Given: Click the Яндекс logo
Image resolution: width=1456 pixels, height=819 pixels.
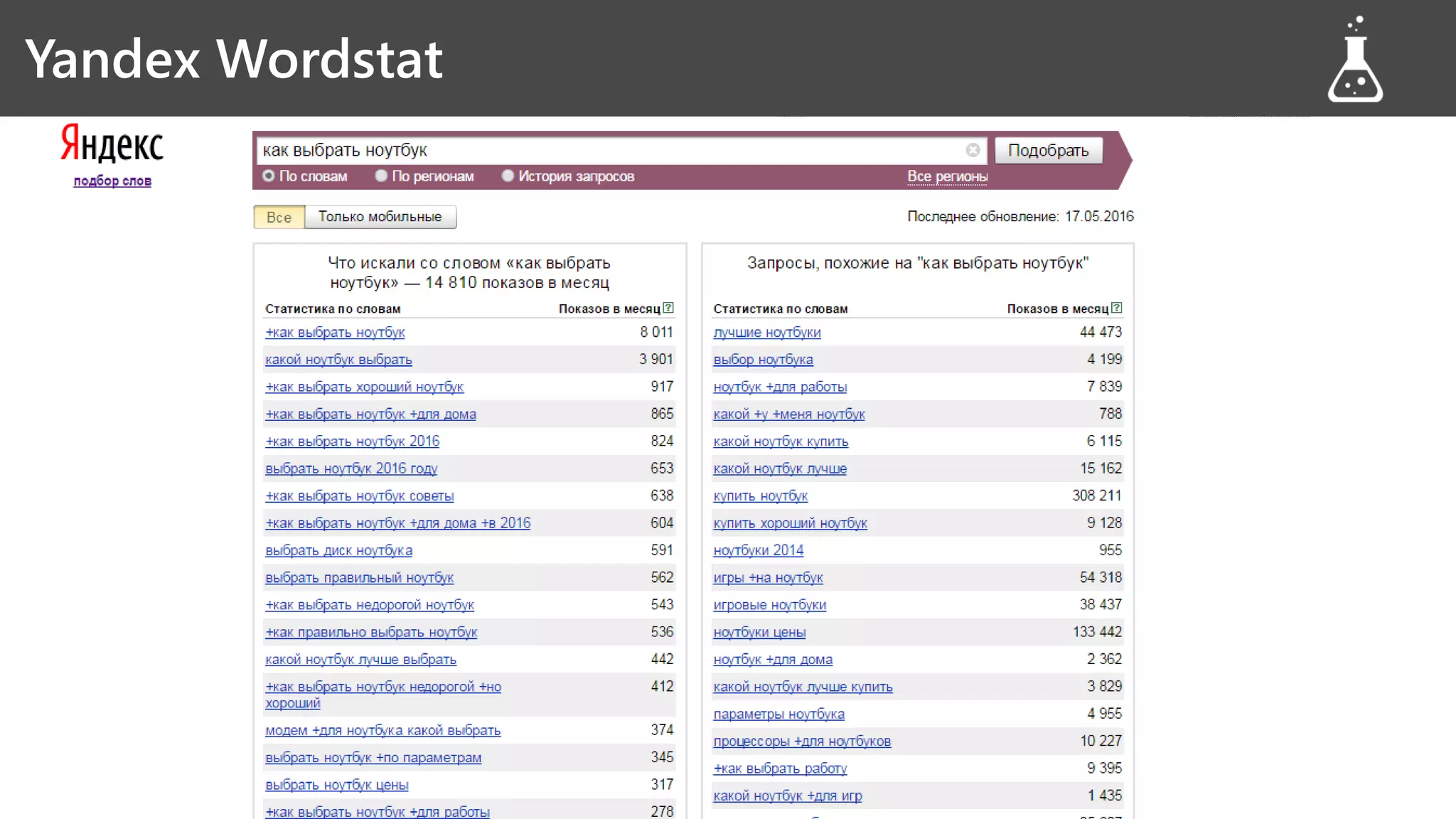Looking at the screenshot, I should point(112,144).
